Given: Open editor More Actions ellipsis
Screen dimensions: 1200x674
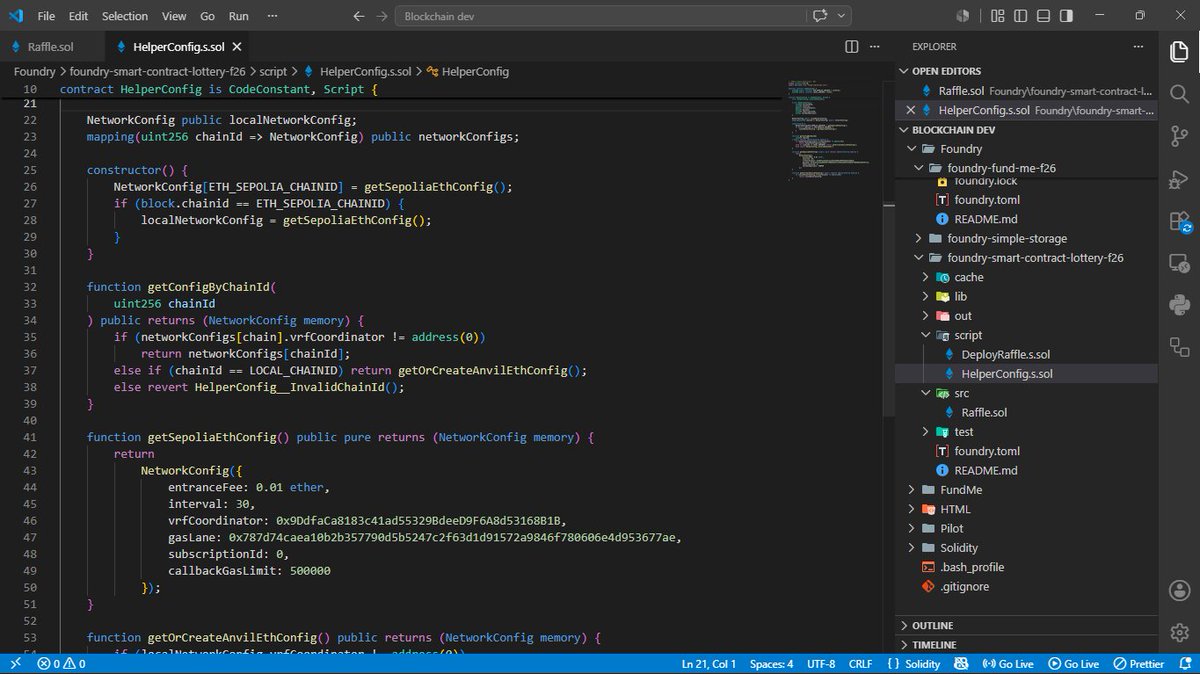Looking at the screenshot, I should (x=877, y=47).
